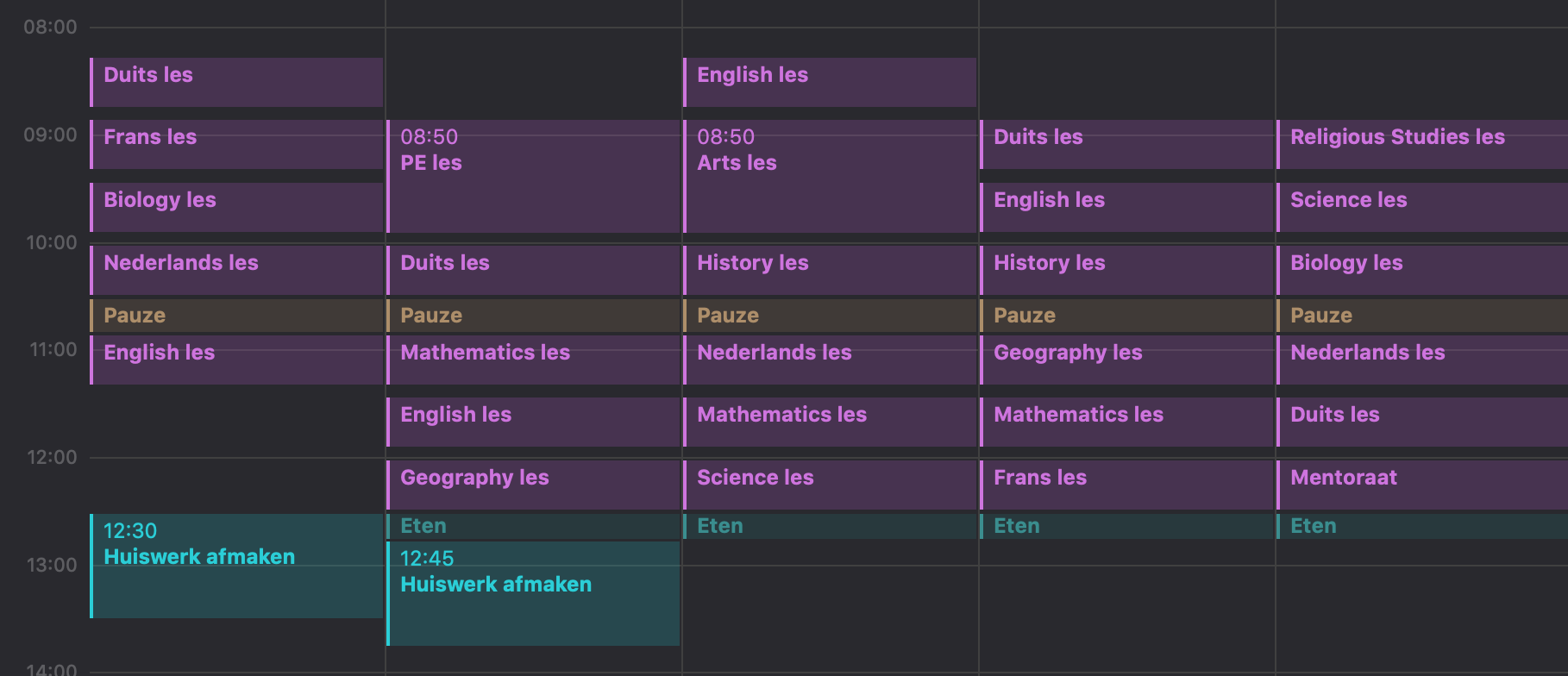Viewport: 1568px width, 676px height.
Task: Select the Arts les event
Action: [830, 176]
